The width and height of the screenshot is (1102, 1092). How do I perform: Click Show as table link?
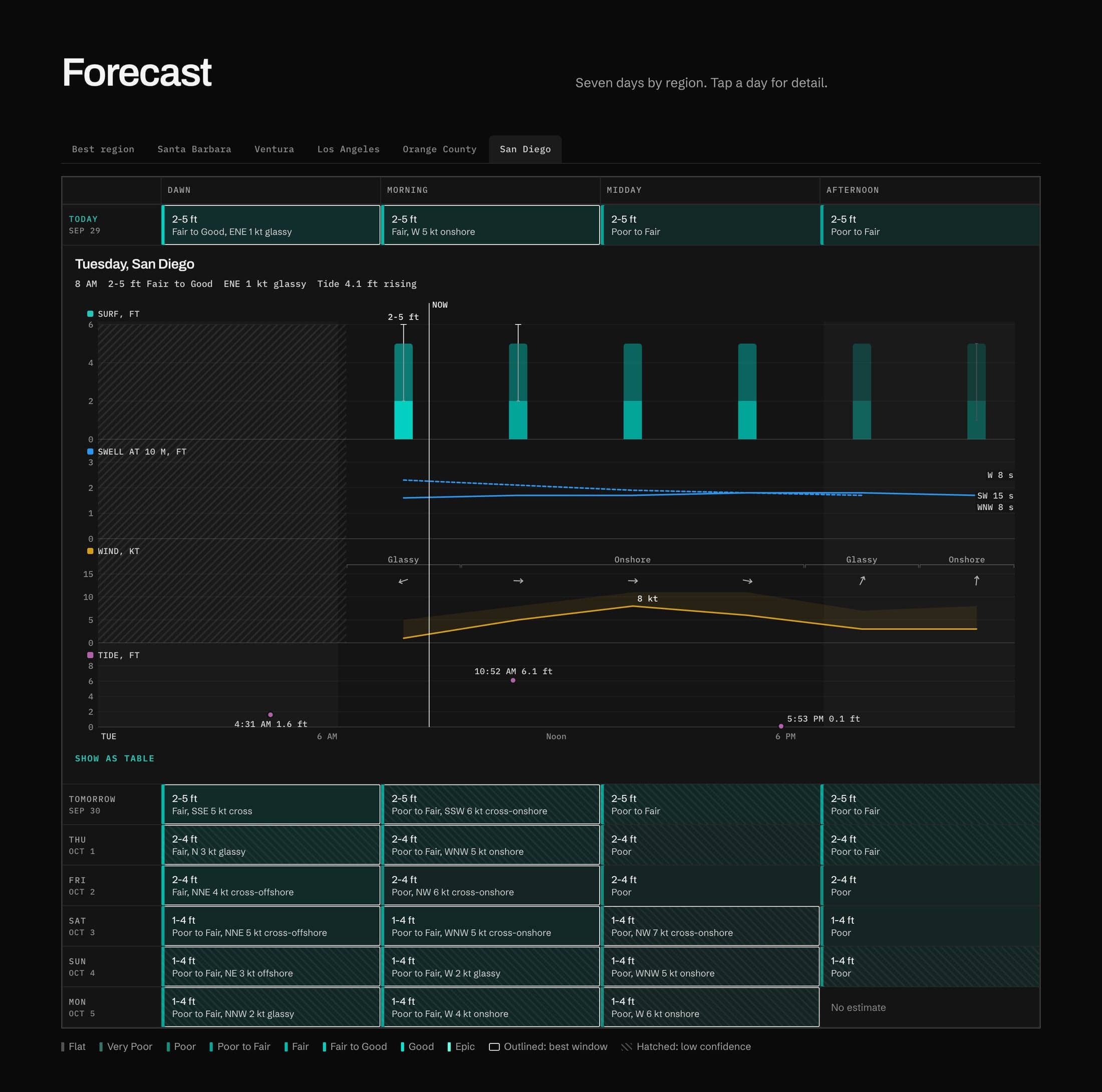(x=115, y=758)
